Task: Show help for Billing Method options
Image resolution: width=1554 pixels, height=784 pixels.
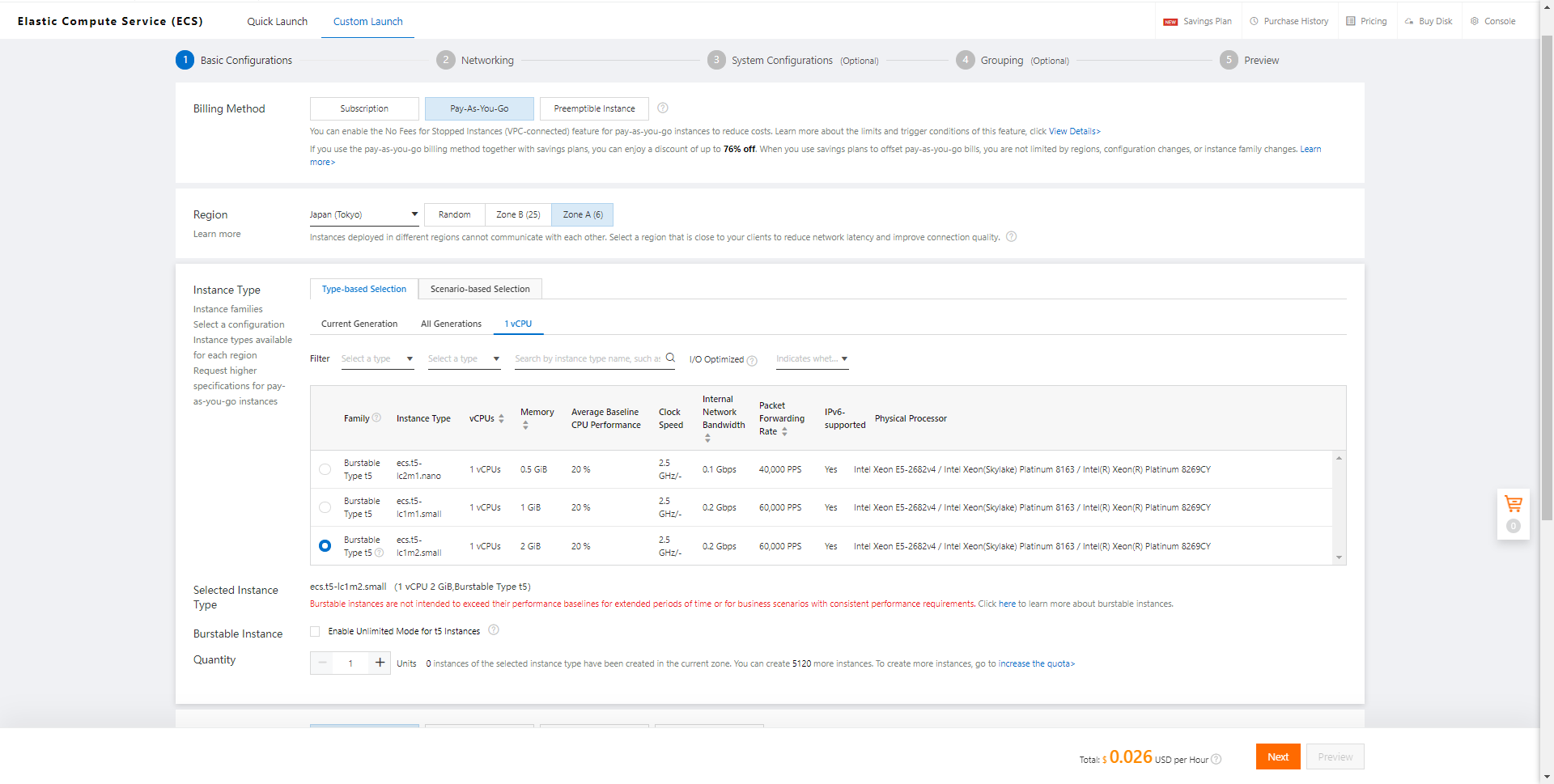Action: click(663, 108)
